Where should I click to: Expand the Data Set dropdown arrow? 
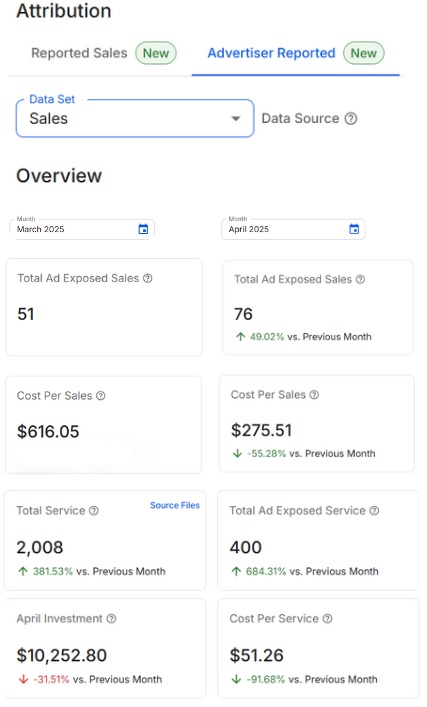[x=235, y=119]
